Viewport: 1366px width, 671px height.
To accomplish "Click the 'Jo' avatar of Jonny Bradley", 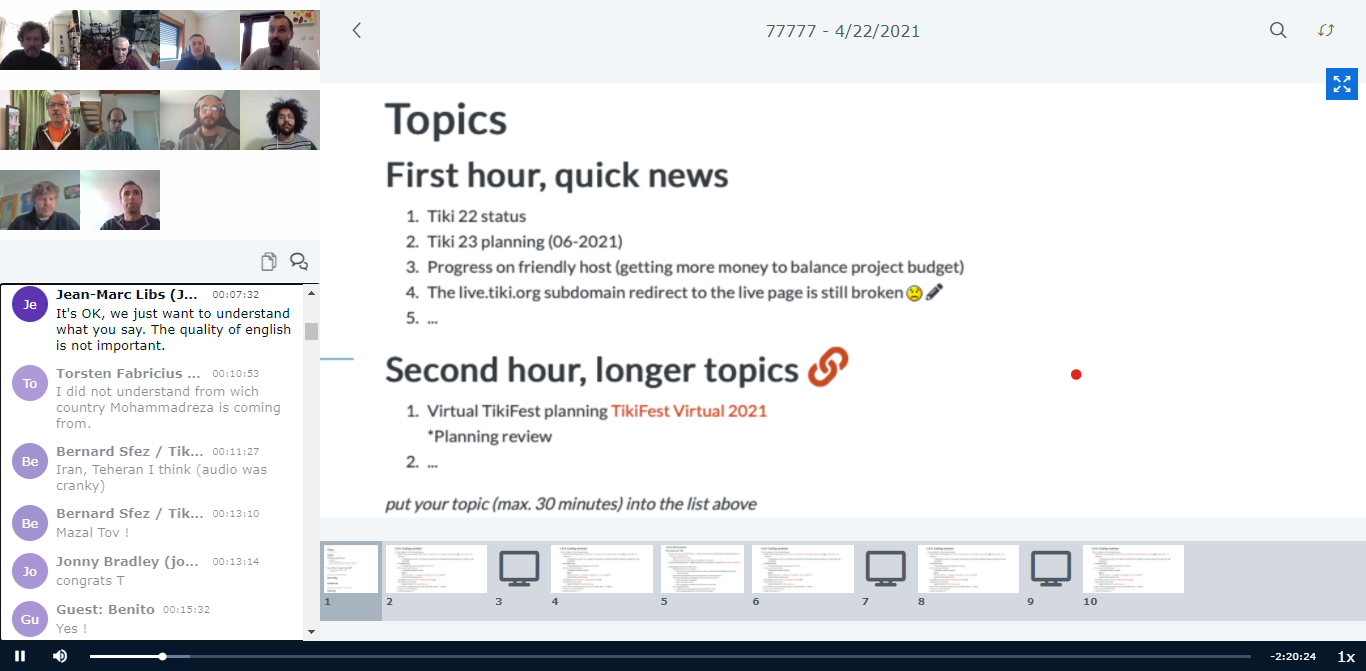I will (30, 571).
